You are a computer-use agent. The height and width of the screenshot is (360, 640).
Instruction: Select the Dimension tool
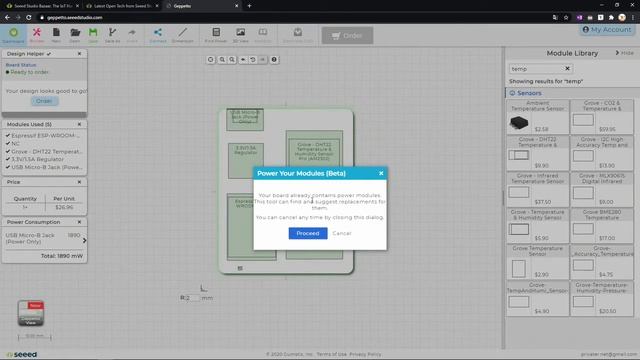(x=182, y=35)
